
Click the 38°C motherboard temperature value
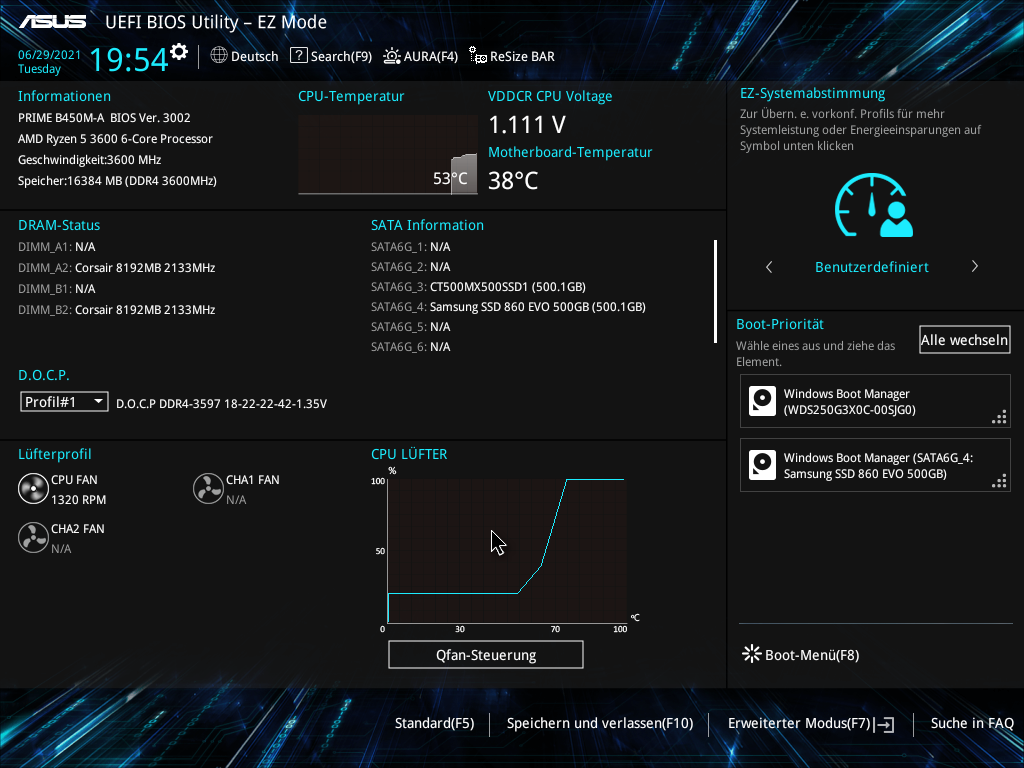coord(513,180)
